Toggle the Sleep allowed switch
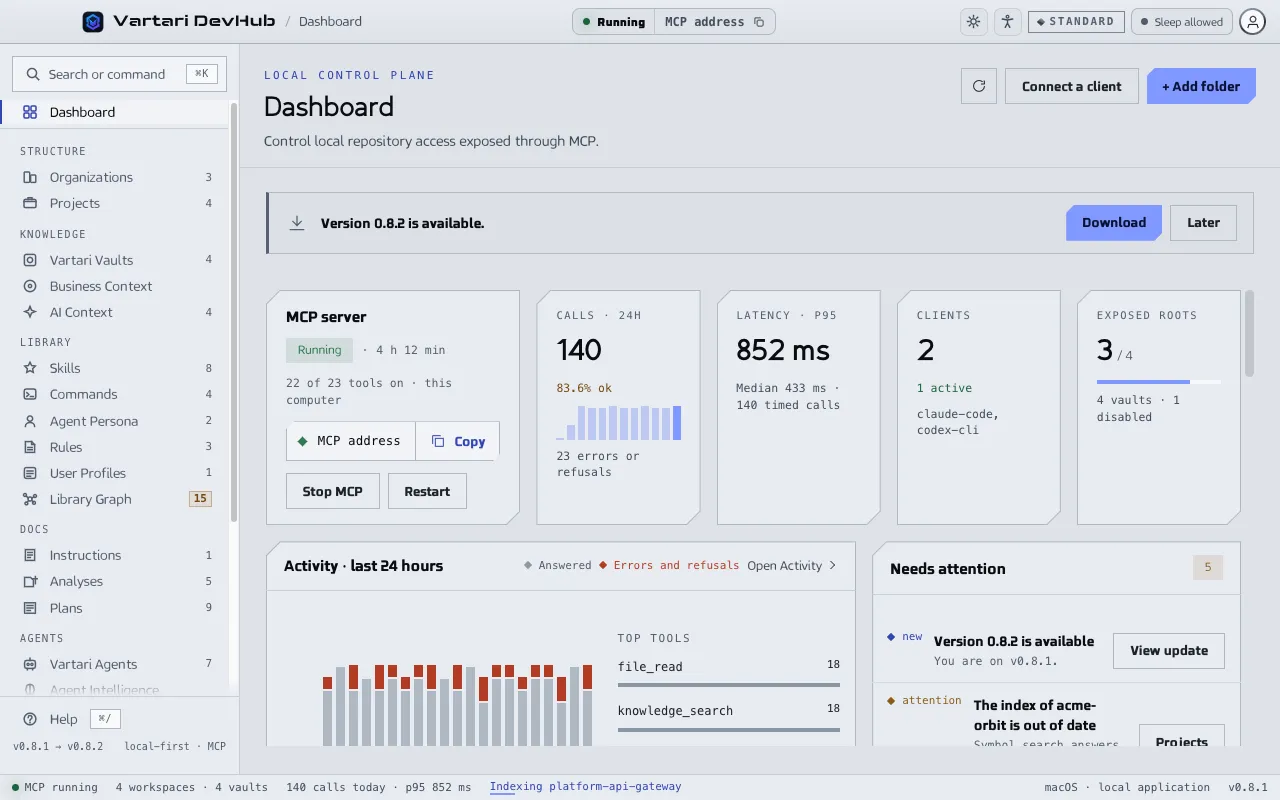Image resolution: width=1280 pixels, height=800 pixels. (x=1181, y=22)
